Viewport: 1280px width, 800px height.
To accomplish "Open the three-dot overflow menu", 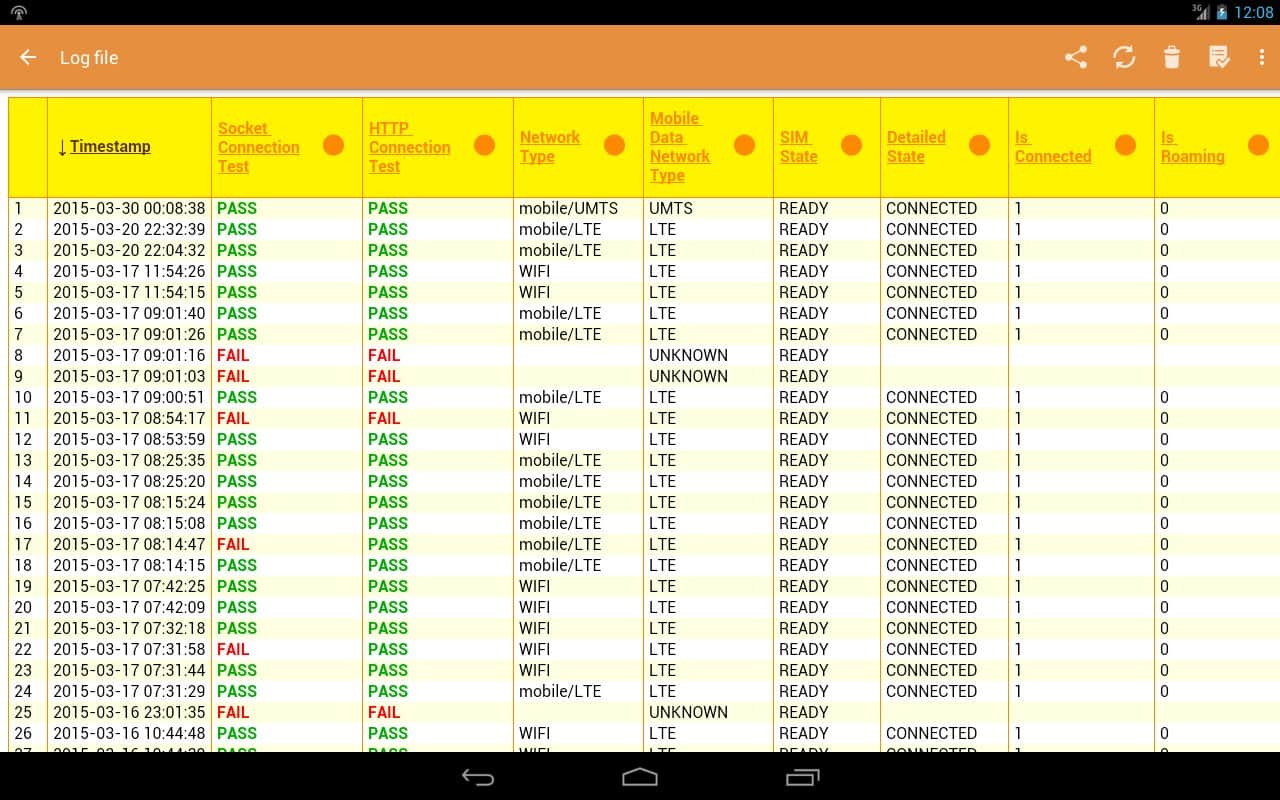I will tap(1262, 58).
